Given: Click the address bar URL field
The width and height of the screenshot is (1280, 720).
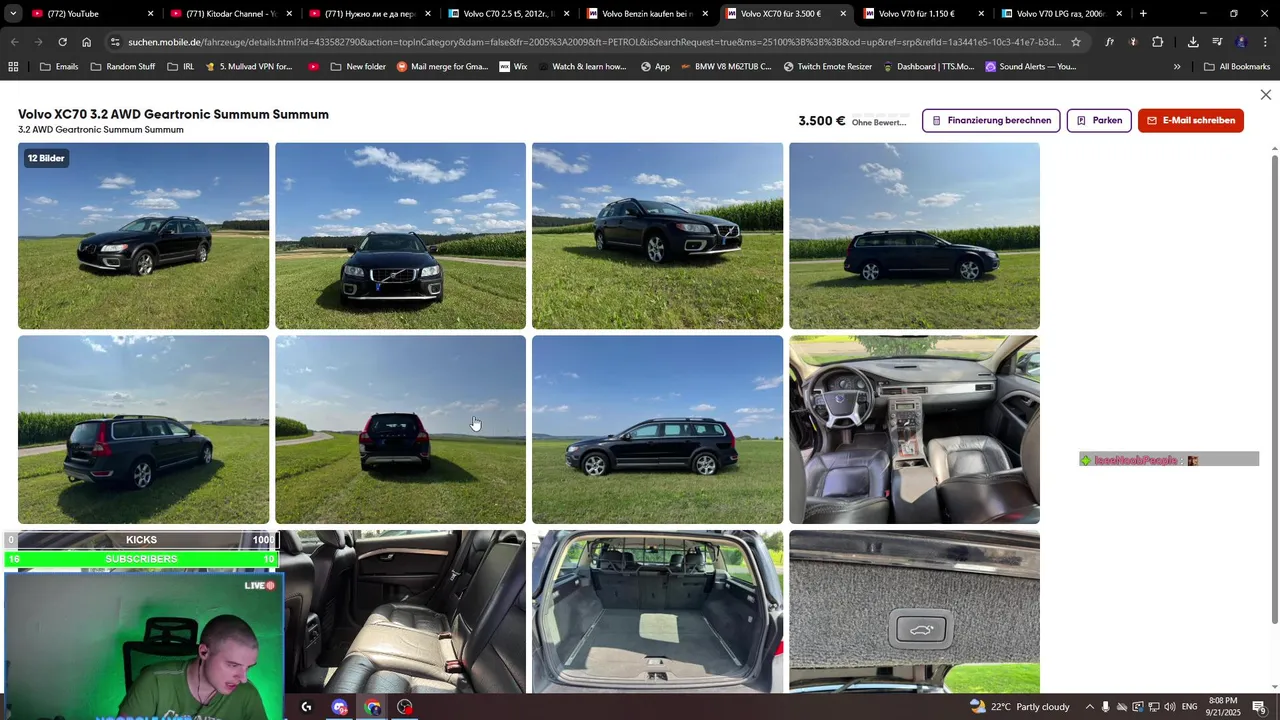Looking at the screenshot, I should pyautogui.click(x=593, y=42).
